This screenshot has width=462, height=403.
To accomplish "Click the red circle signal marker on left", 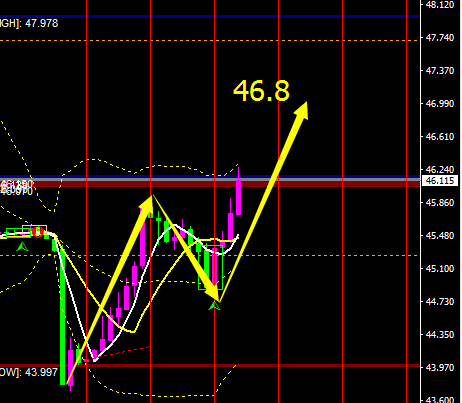I will tap(38, 232).
